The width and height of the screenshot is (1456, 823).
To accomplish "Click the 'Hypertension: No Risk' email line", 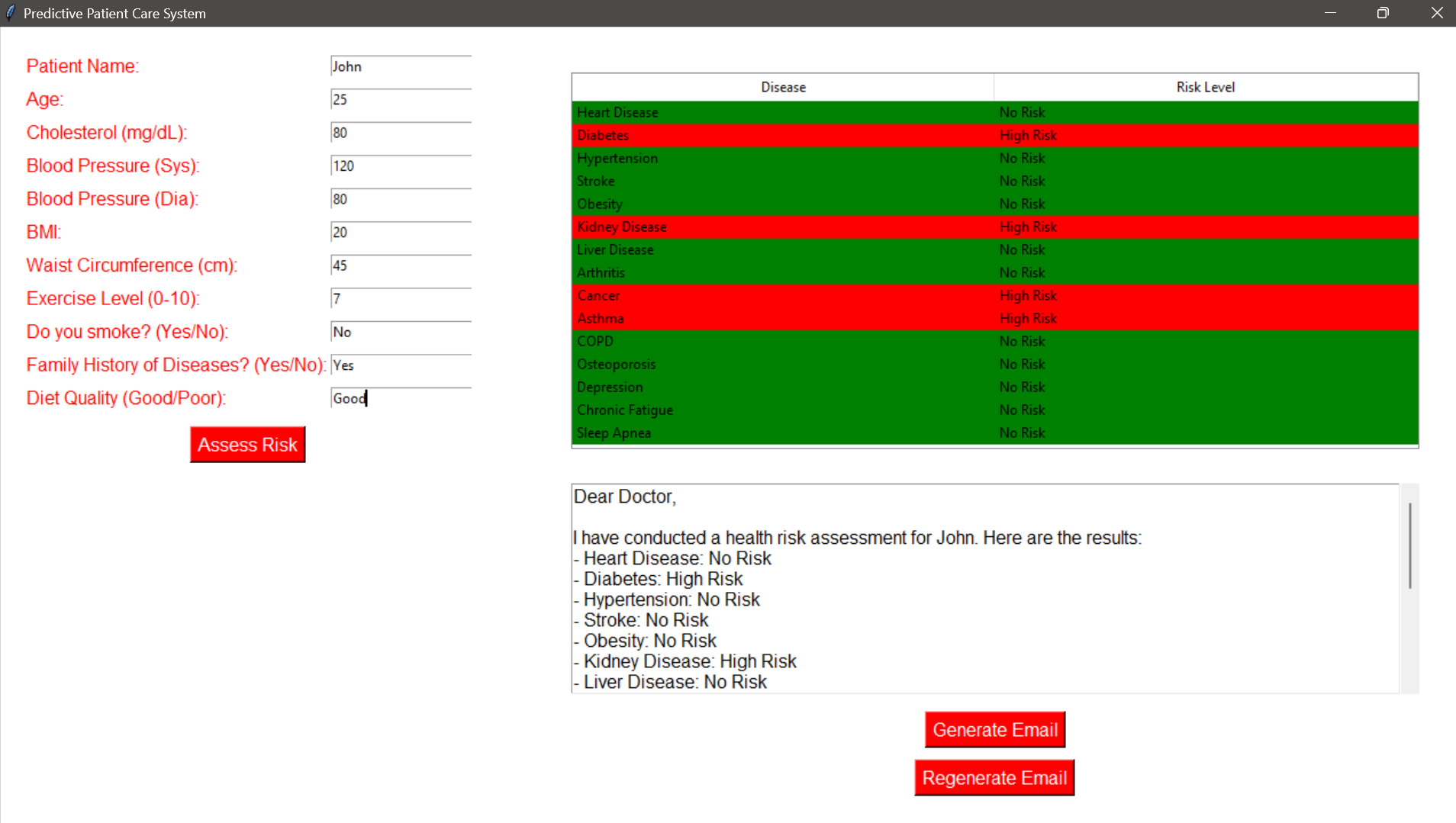I will (x=667, y=600).
